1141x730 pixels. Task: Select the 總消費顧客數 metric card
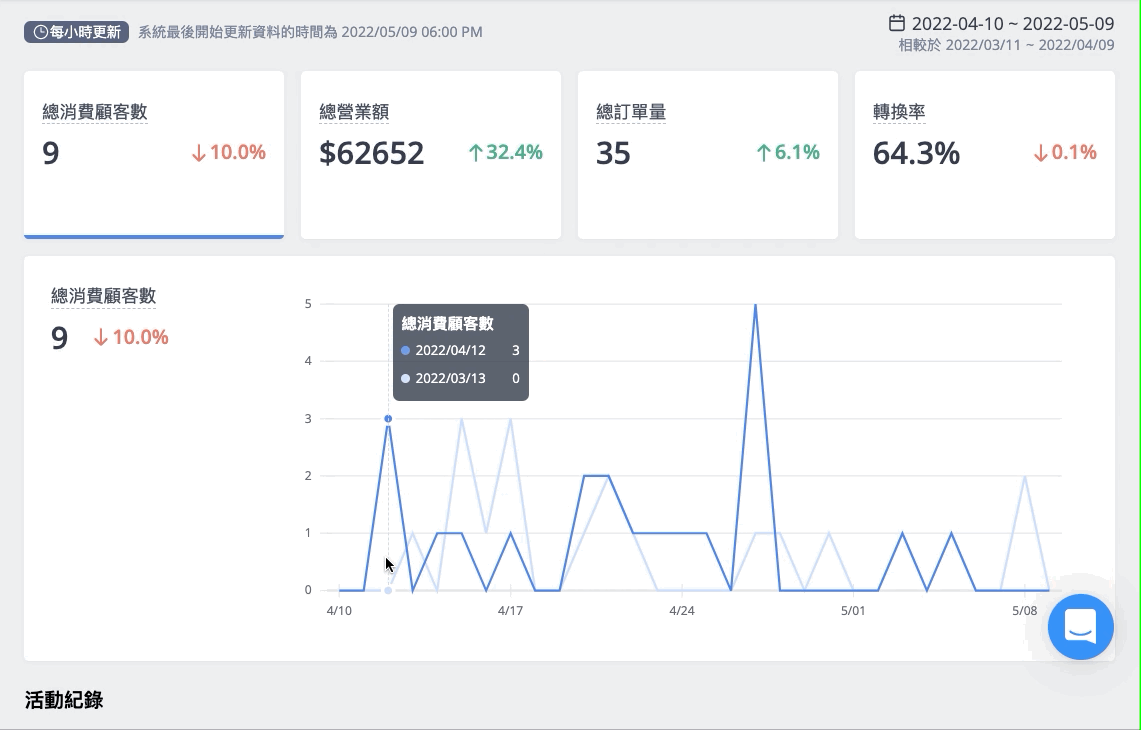point(154,154)
